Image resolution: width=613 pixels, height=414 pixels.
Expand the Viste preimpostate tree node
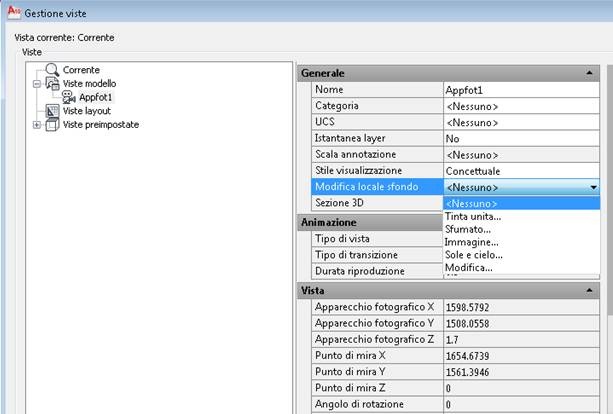(x=37, y=125)
